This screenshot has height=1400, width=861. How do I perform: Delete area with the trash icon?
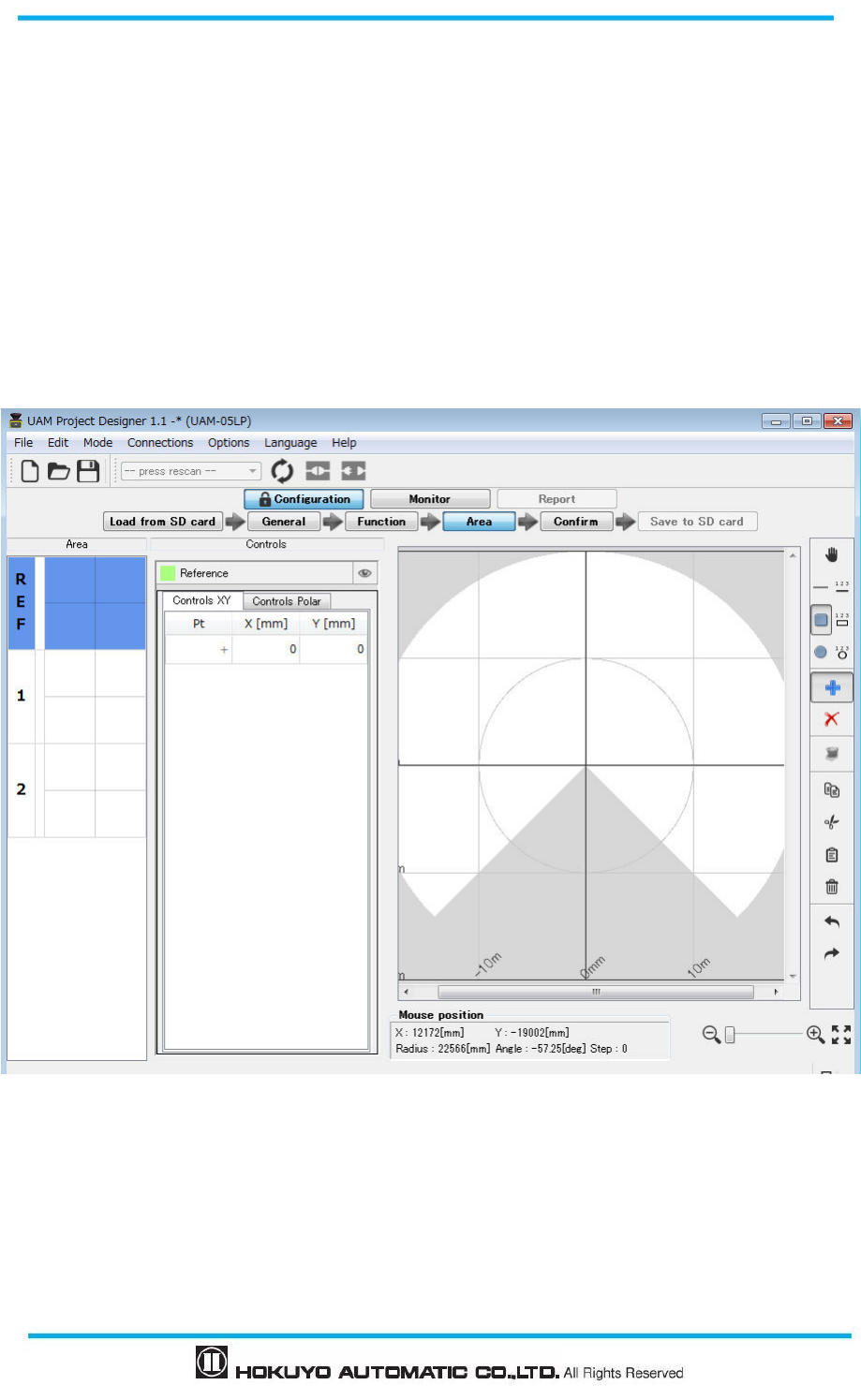click(831, 887)
